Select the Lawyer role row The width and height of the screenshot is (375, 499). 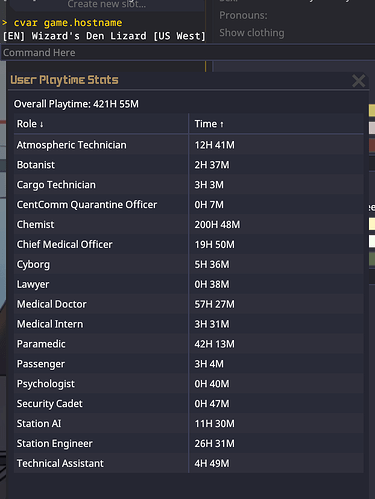point(189,284)
